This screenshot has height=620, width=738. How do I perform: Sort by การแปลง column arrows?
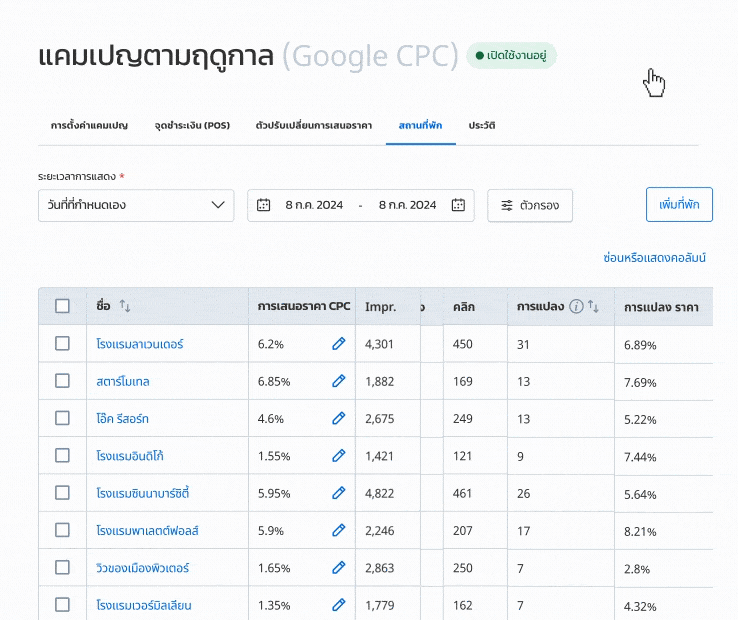594,306
